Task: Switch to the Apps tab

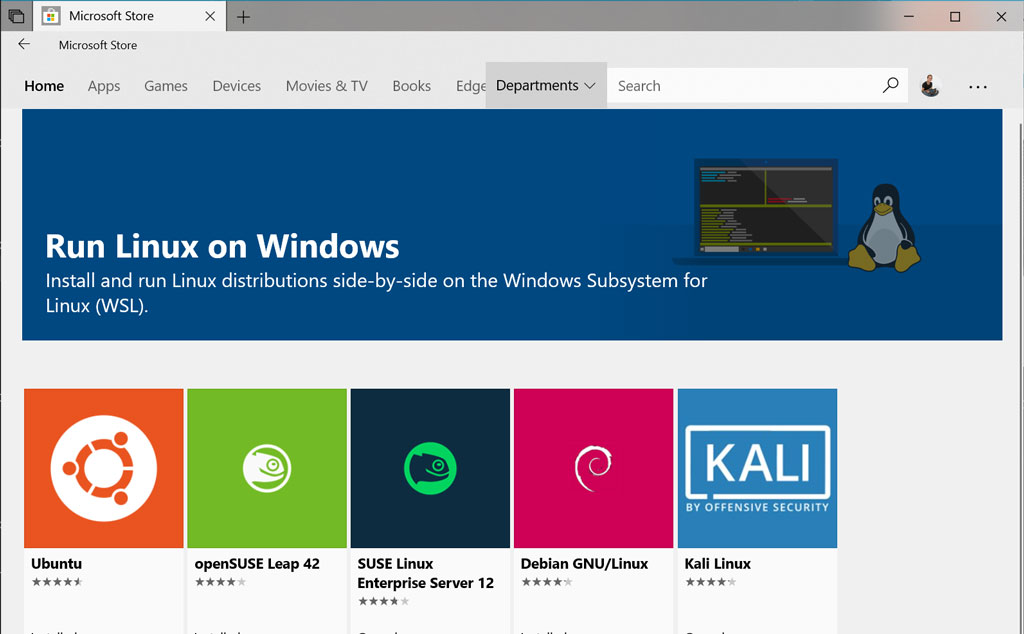Action: pos(104,86)
